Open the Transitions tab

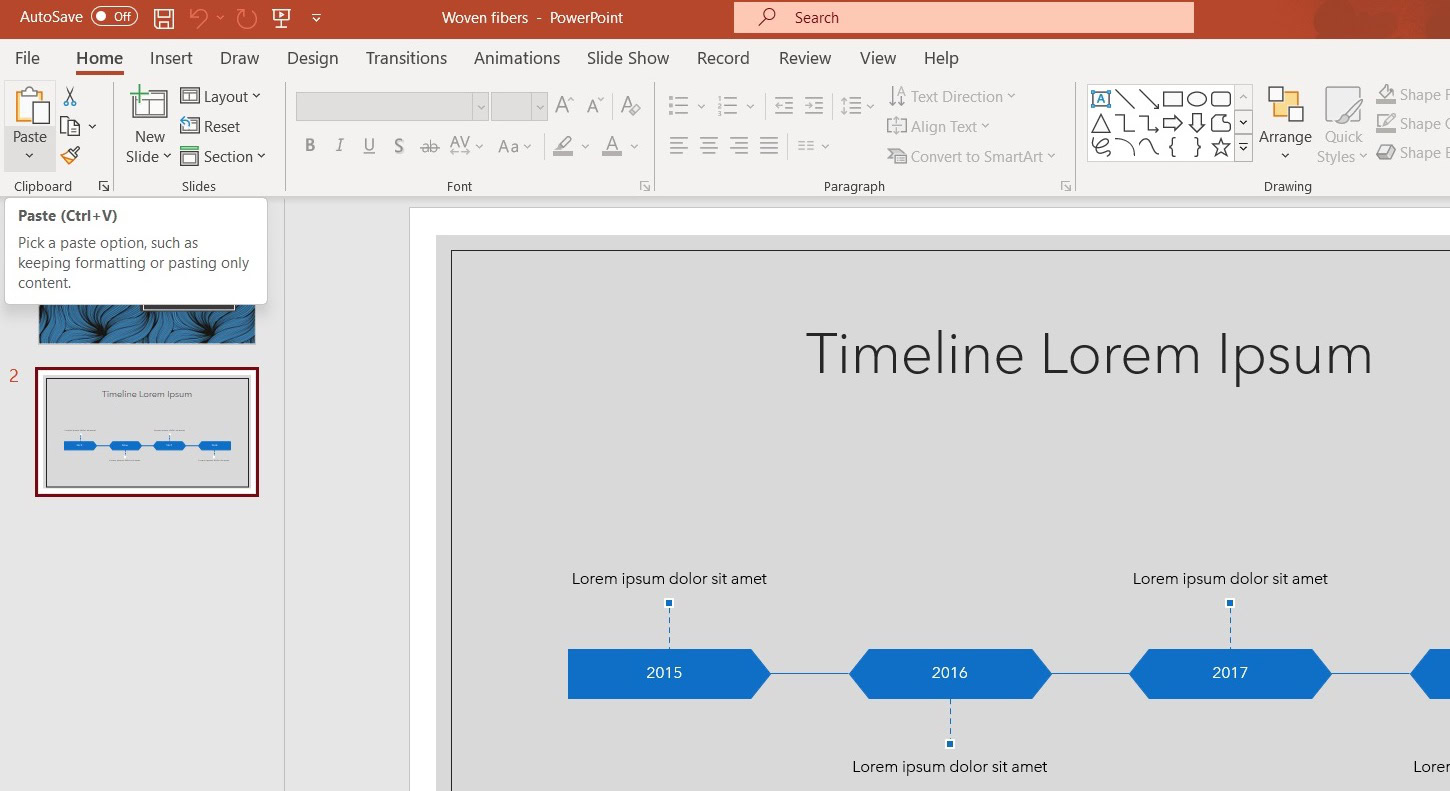tap(406, 58)
